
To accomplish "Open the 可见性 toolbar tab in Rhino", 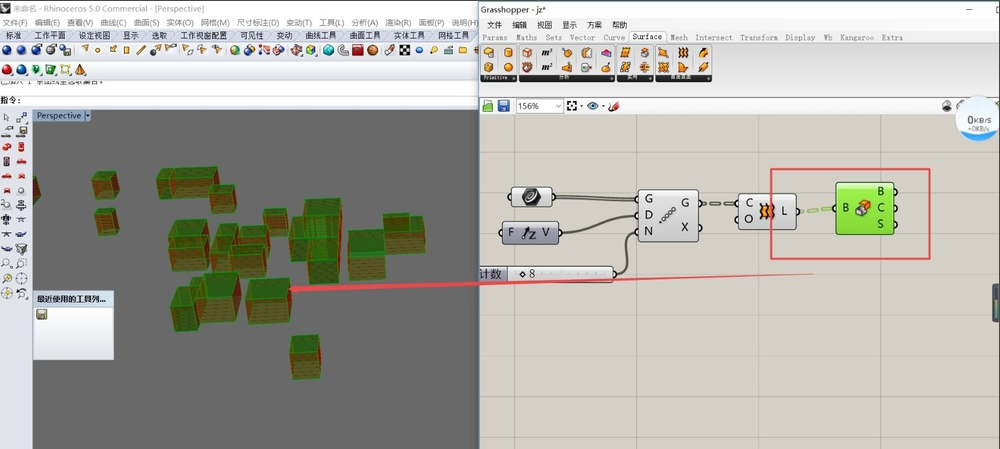I will [x=250, y=35].
